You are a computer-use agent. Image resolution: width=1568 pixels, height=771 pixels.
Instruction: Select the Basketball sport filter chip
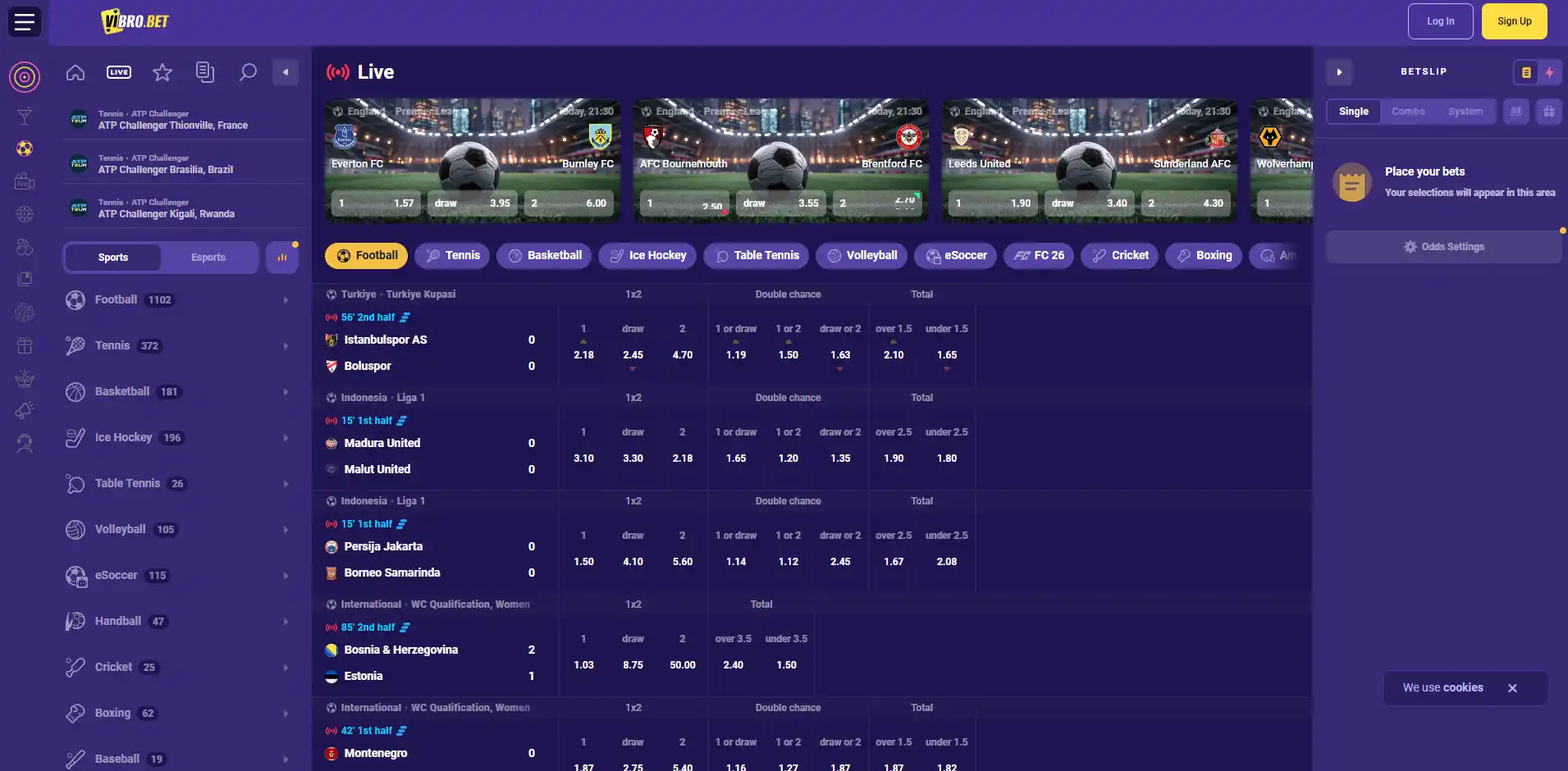point(545,256)
